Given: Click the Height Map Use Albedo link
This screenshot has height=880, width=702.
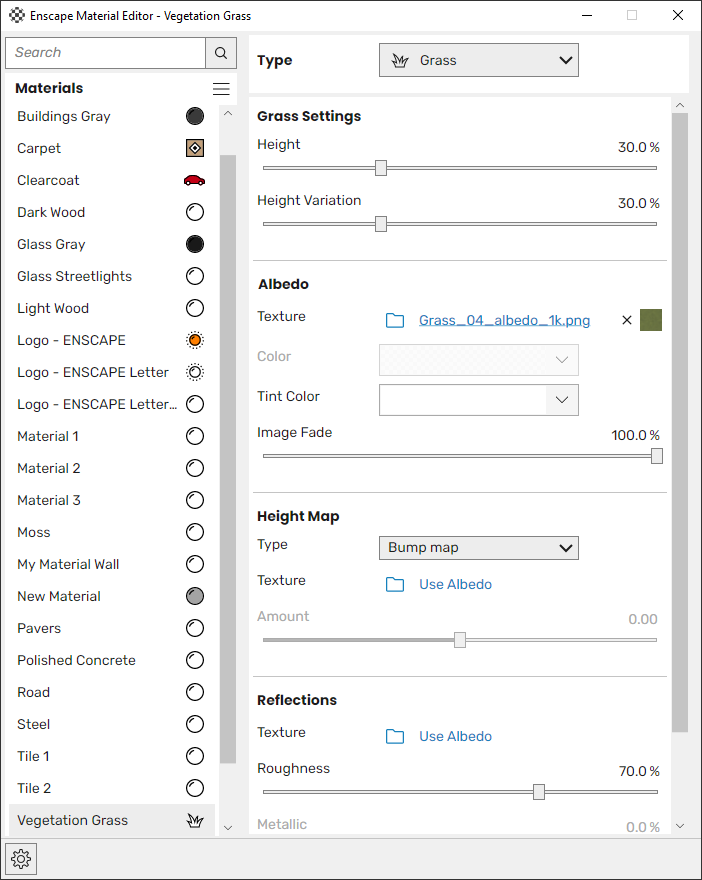Looking at the screenshot, I should pyautogui.click(x=456, y=584).
